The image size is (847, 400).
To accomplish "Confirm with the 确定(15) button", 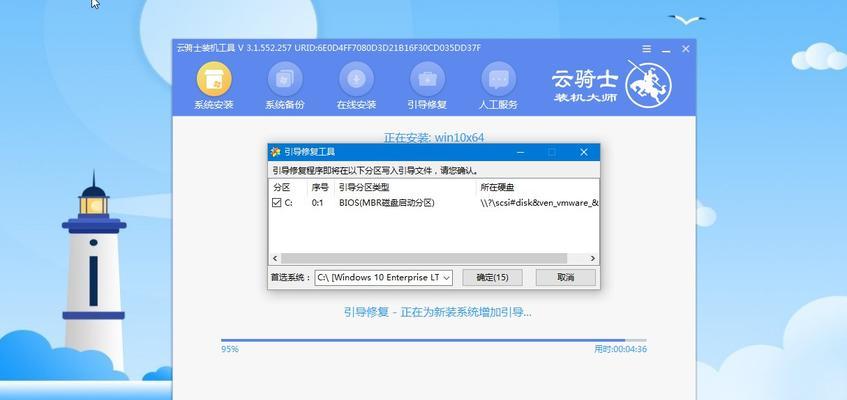I will click(492, 277).
